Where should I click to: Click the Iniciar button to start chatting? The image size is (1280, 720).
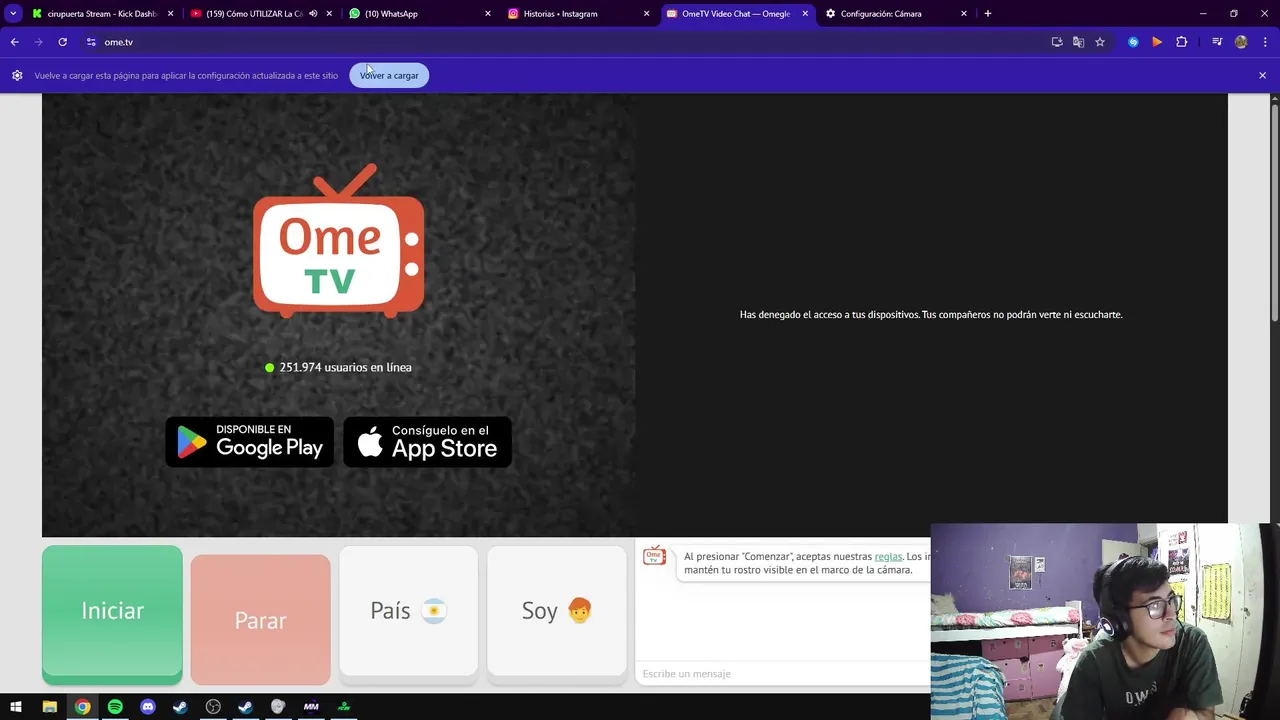point(112,612)
